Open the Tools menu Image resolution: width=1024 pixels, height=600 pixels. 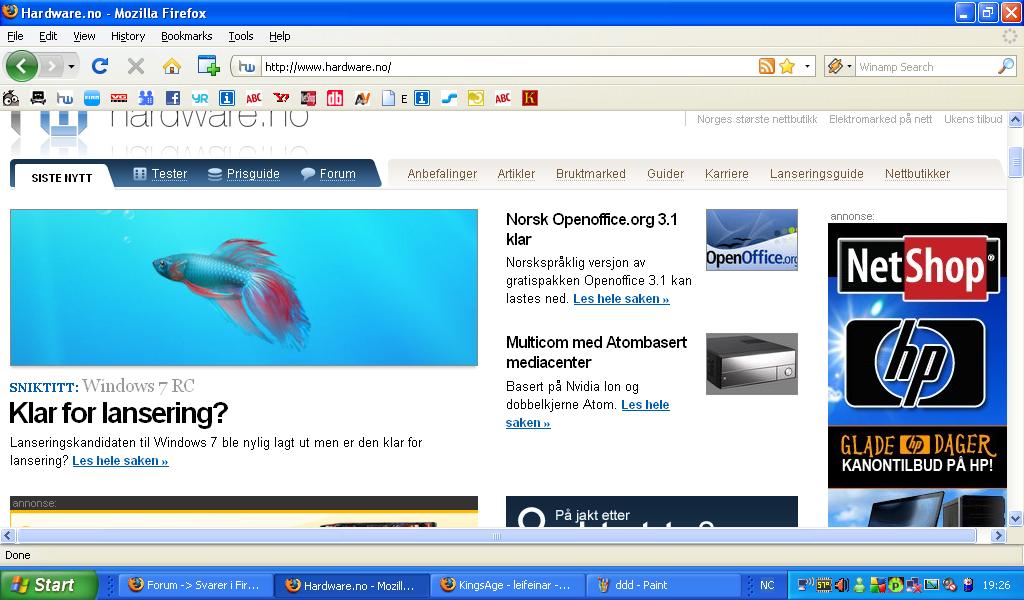240,37
